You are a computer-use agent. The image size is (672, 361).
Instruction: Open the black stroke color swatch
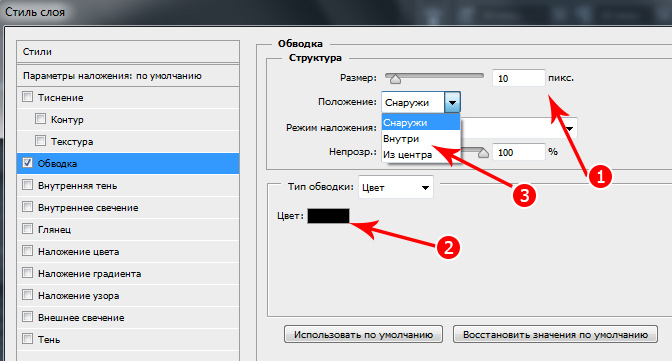click(x=328, y=216)
